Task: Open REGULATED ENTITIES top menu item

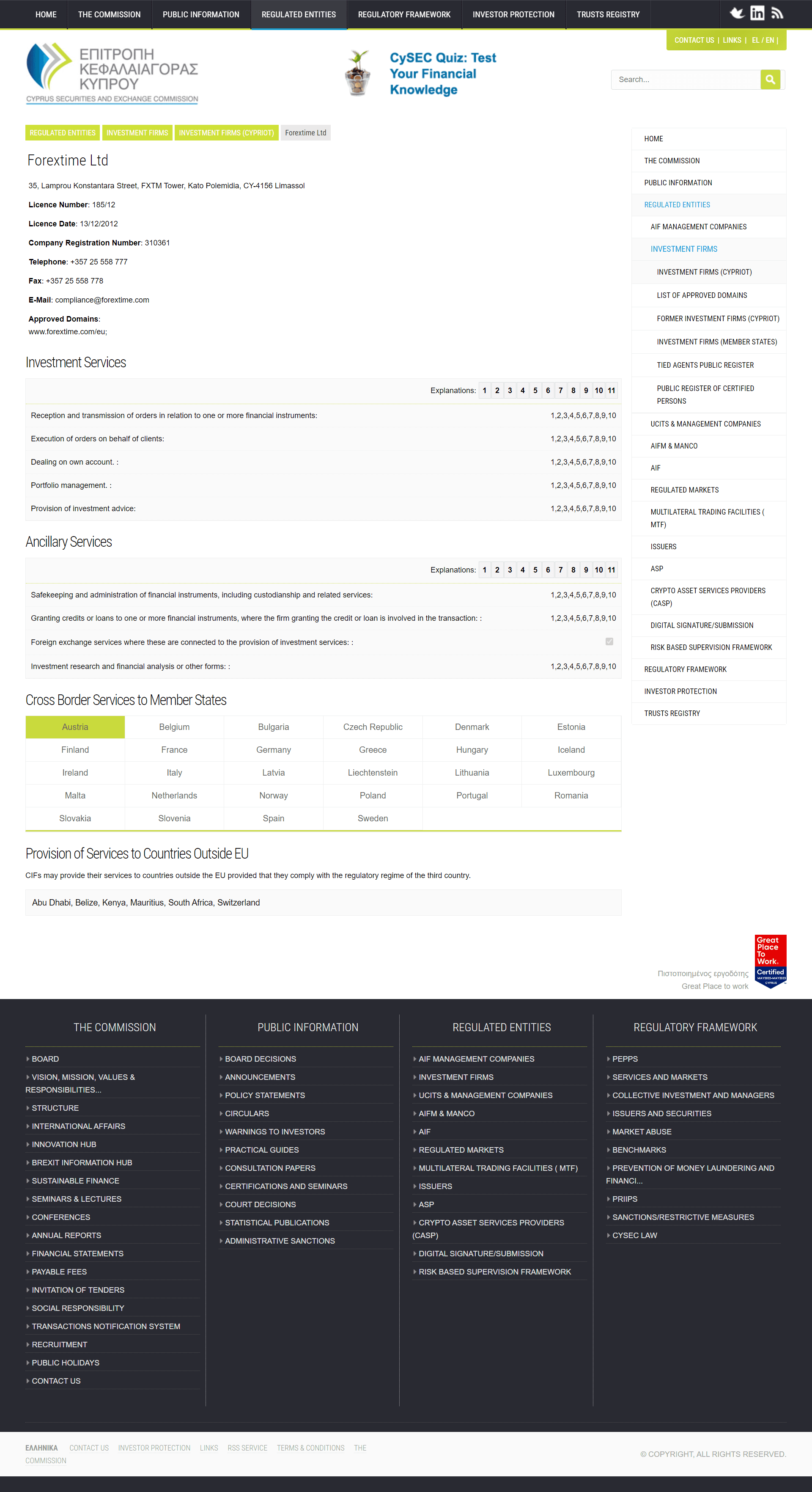Action: (299, 14)
